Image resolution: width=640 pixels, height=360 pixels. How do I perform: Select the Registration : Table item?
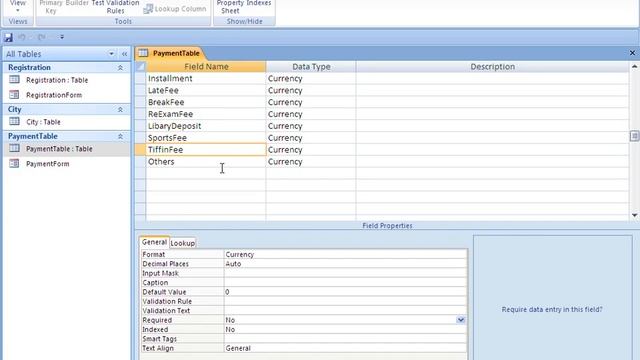click(x=57, y=80)
